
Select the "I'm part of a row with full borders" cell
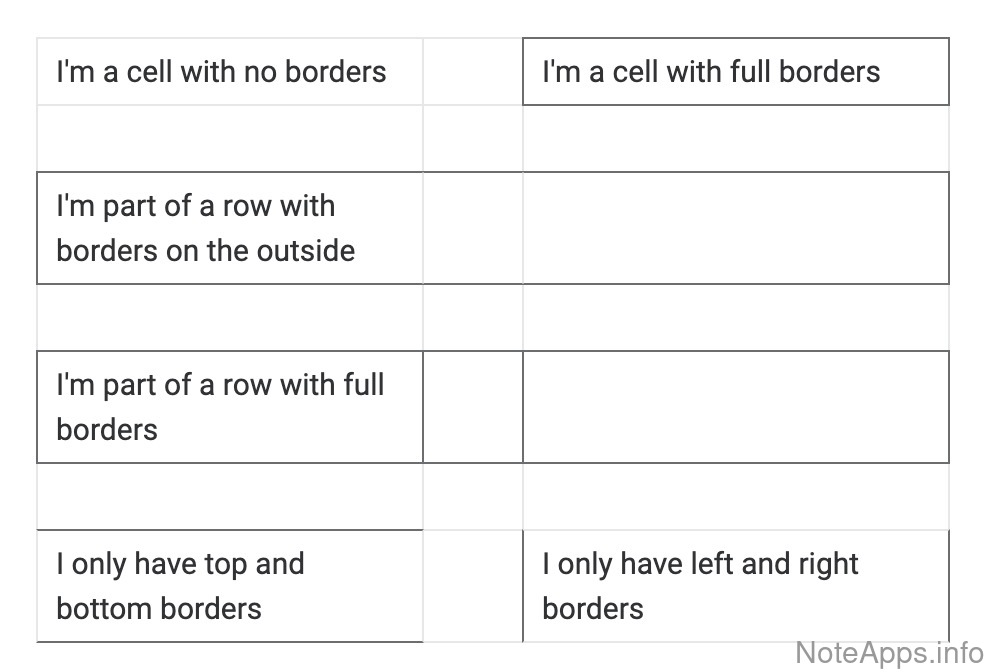coord(230,407)
